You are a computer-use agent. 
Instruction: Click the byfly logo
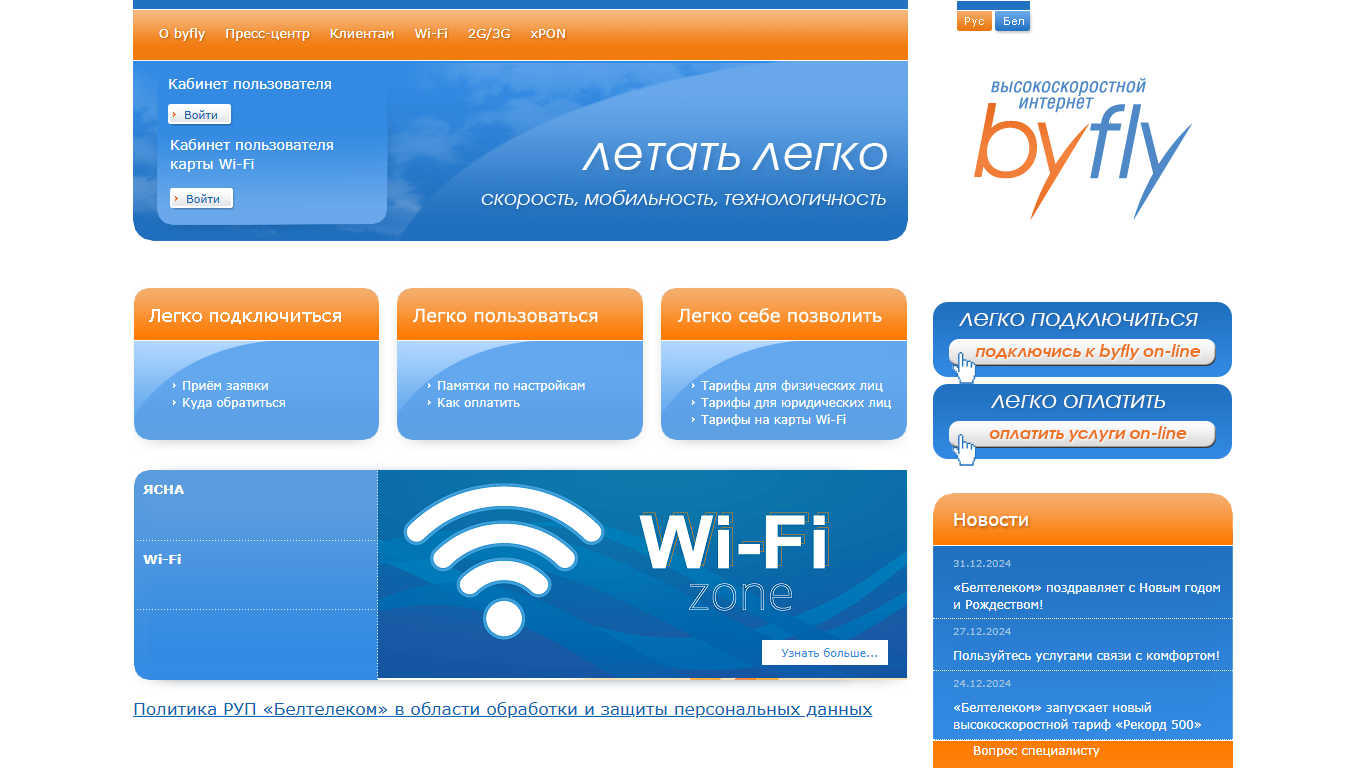1083,150
